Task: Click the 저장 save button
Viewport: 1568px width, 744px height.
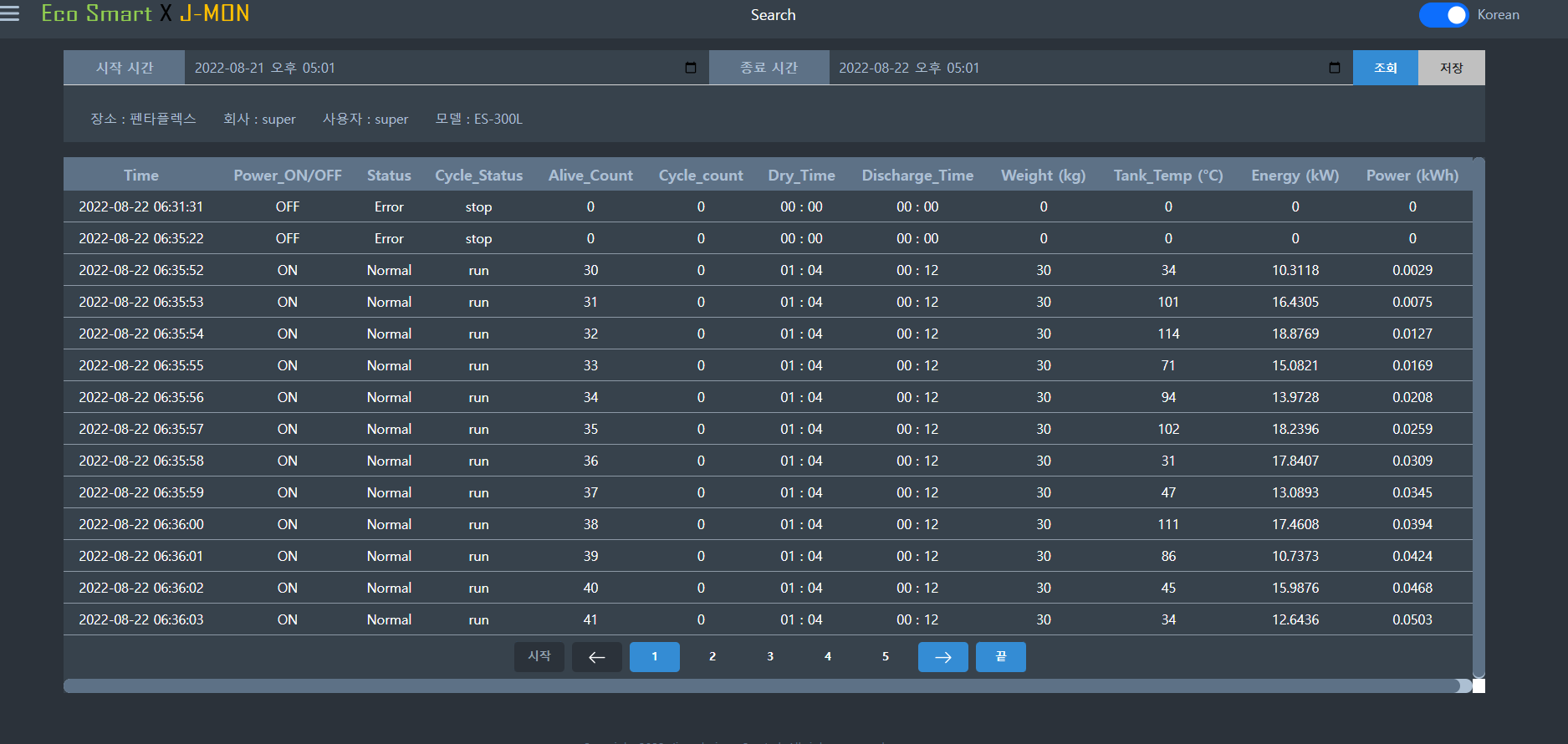Action: coord(1451,68)
